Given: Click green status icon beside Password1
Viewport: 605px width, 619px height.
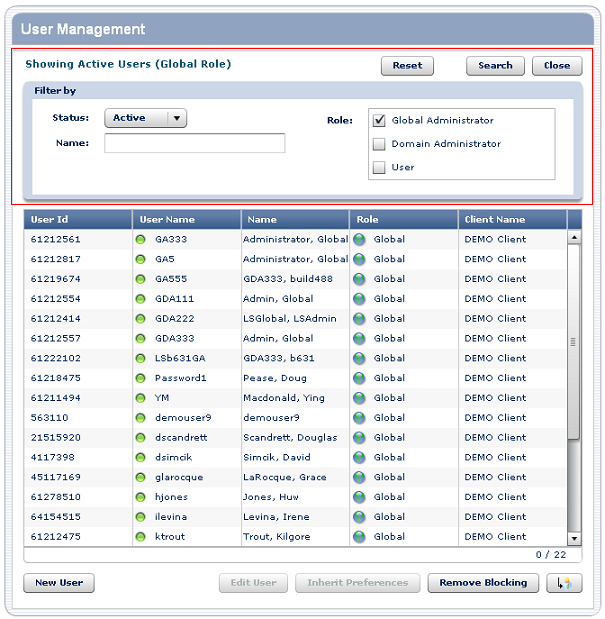Looking at the screenshot, I should (140, 378).
